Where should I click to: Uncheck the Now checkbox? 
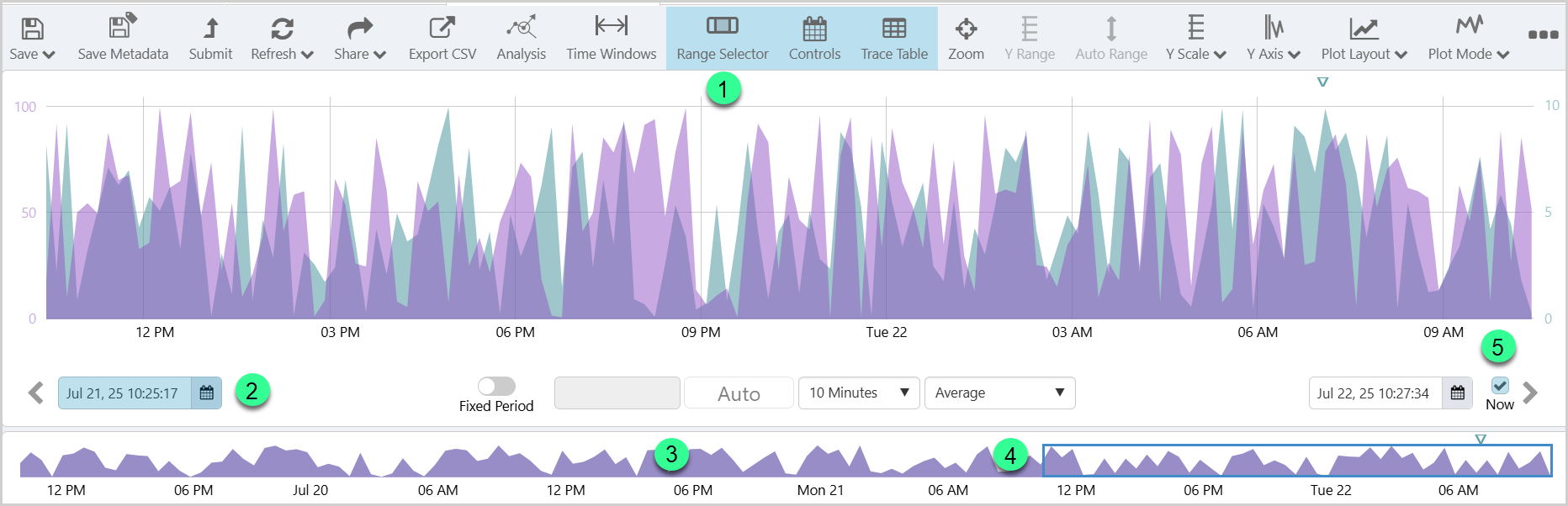pos(1500,385)
